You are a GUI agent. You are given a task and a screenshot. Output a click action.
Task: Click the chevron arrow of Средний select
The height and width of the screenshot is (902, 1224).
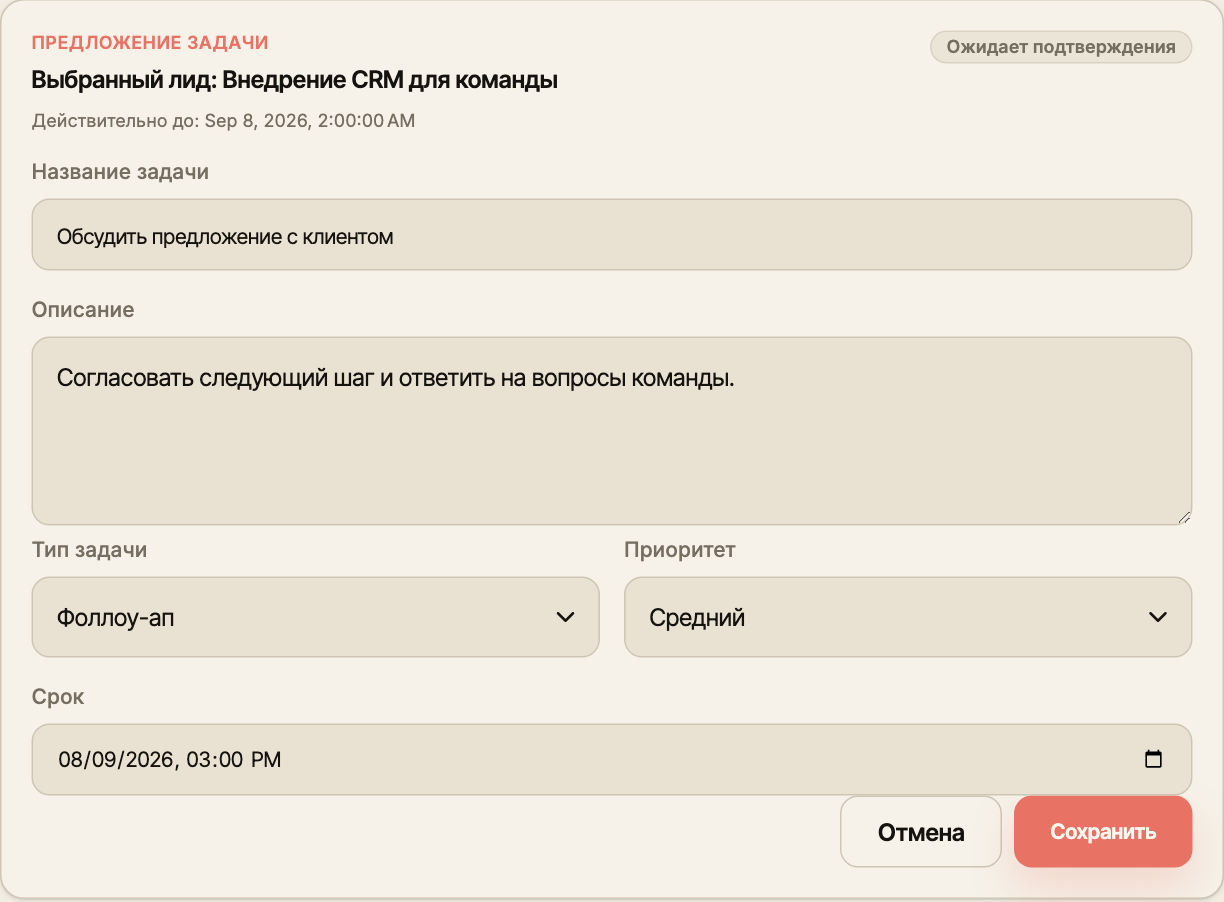(x=1158, y=617)
